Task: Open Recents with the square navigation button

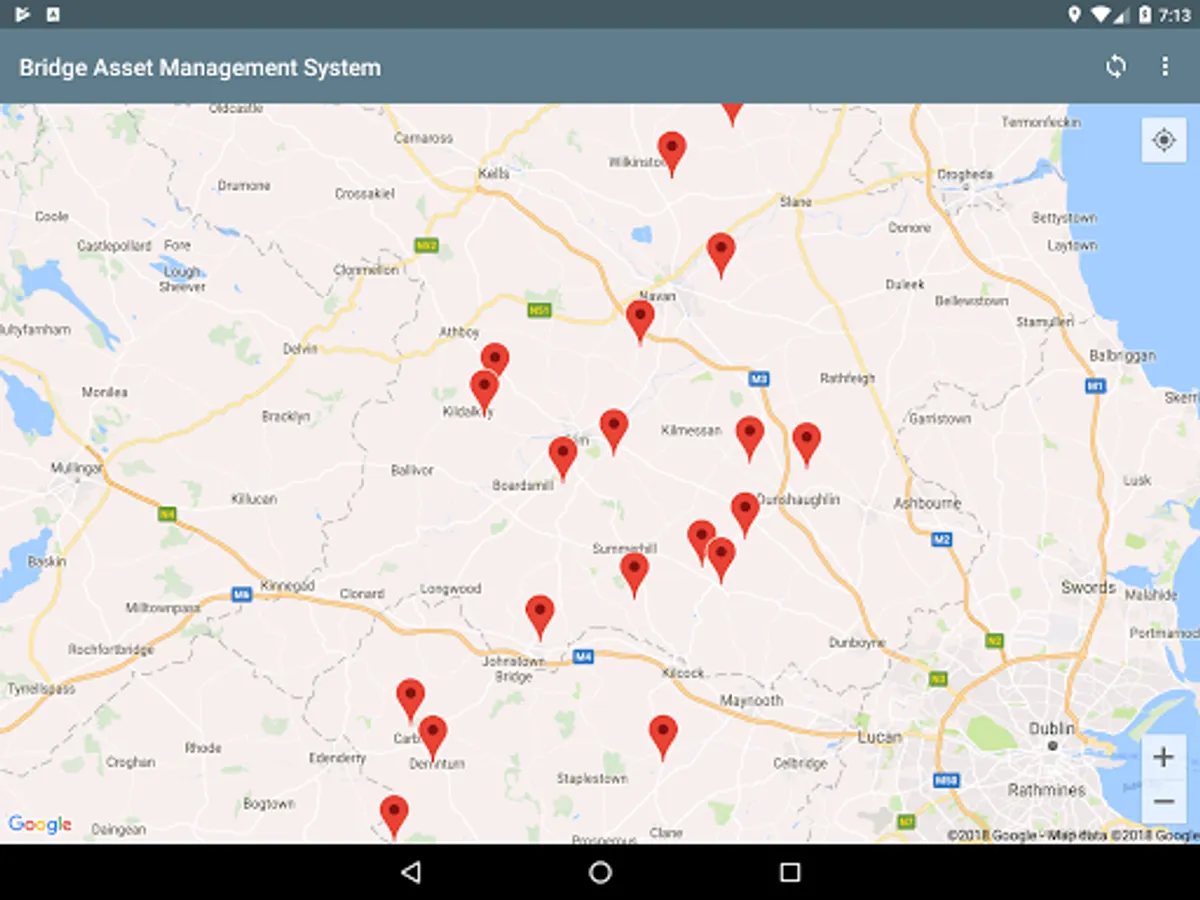Action: click(x=787, y=872)
